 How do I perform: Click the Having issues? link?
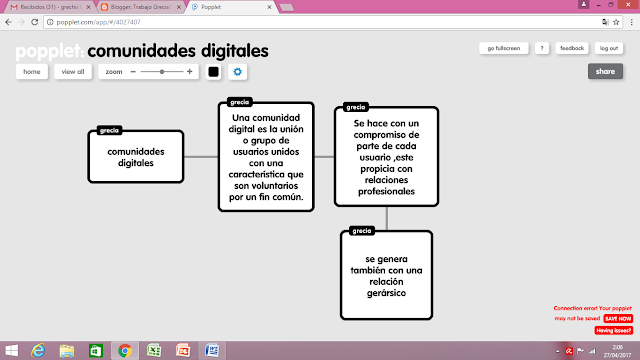[x=613, y=331]
